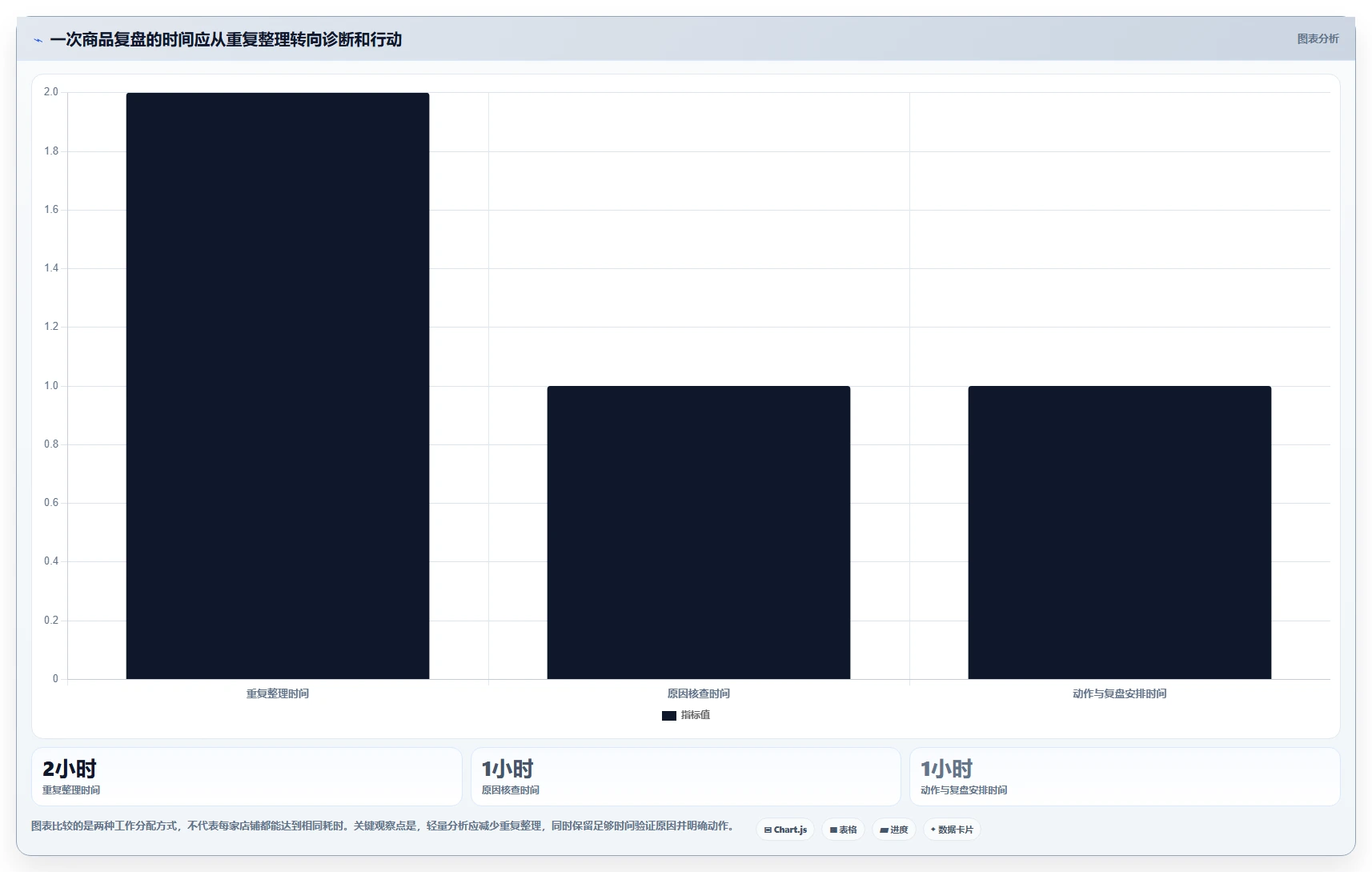Click the footnote text starting 图表比较的是两种工作分配方式
This screenshot has width=1372, height=872.
coord(383,826)
